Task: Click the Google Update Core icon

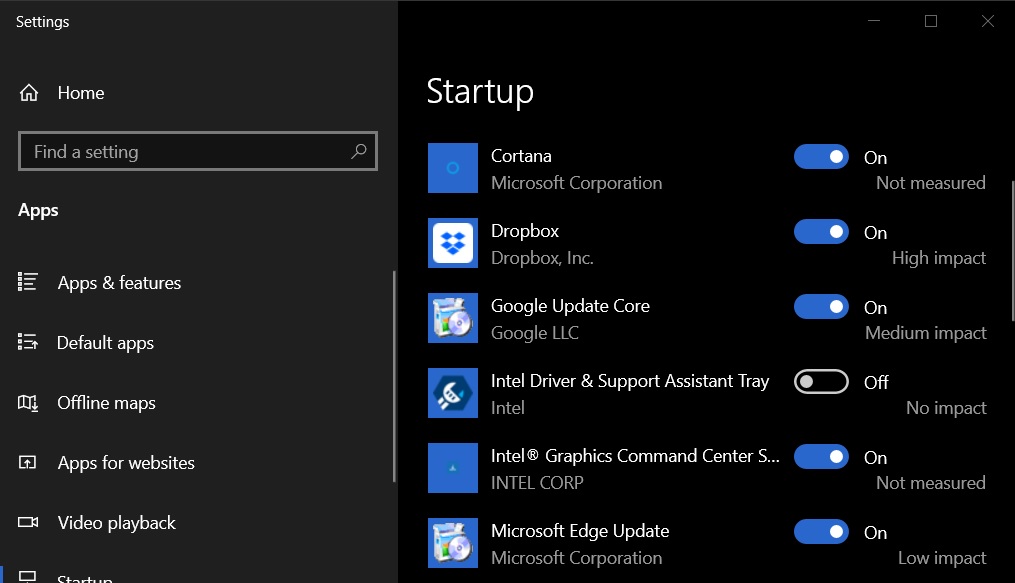Action: (453, 318)
